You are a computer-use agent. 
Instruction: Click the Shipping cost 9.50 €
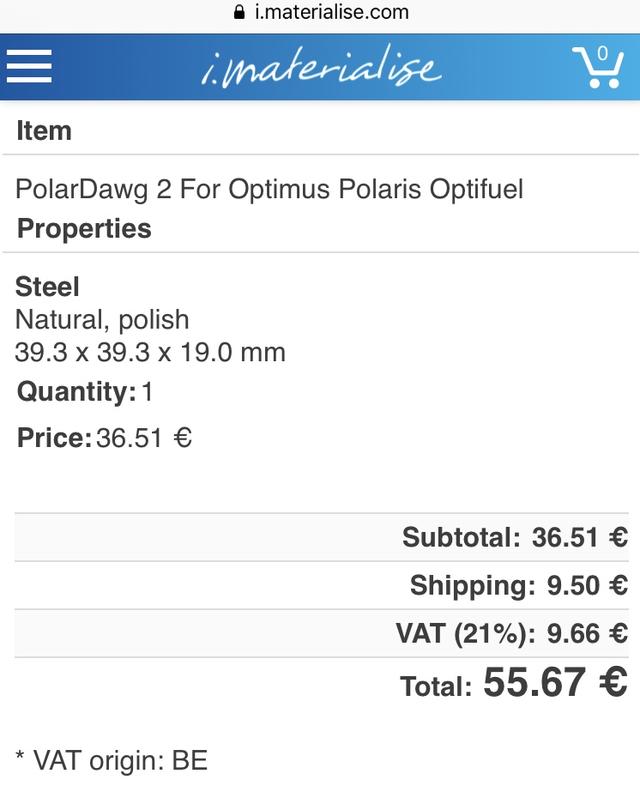point(587,586)
